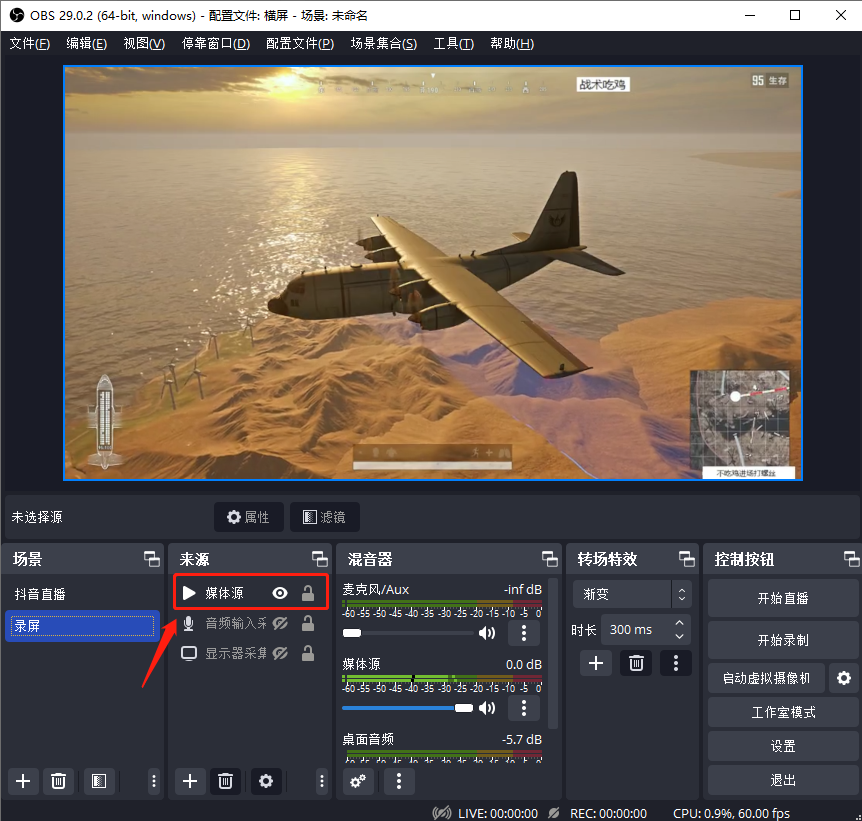Toggle visibility eye of 媒体源
The height and width of the screenshot is (821, 862).
click(280, 593)
